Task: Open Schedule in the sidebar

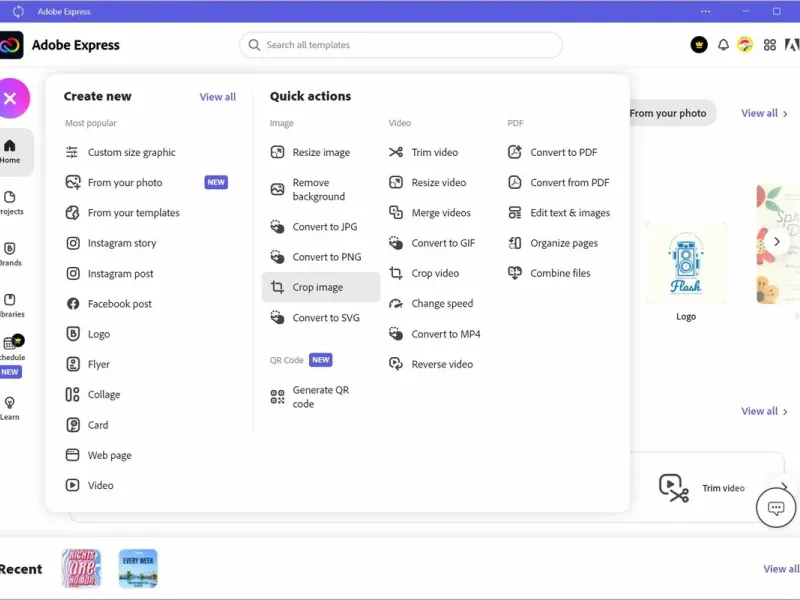Action: coord(11,348)
